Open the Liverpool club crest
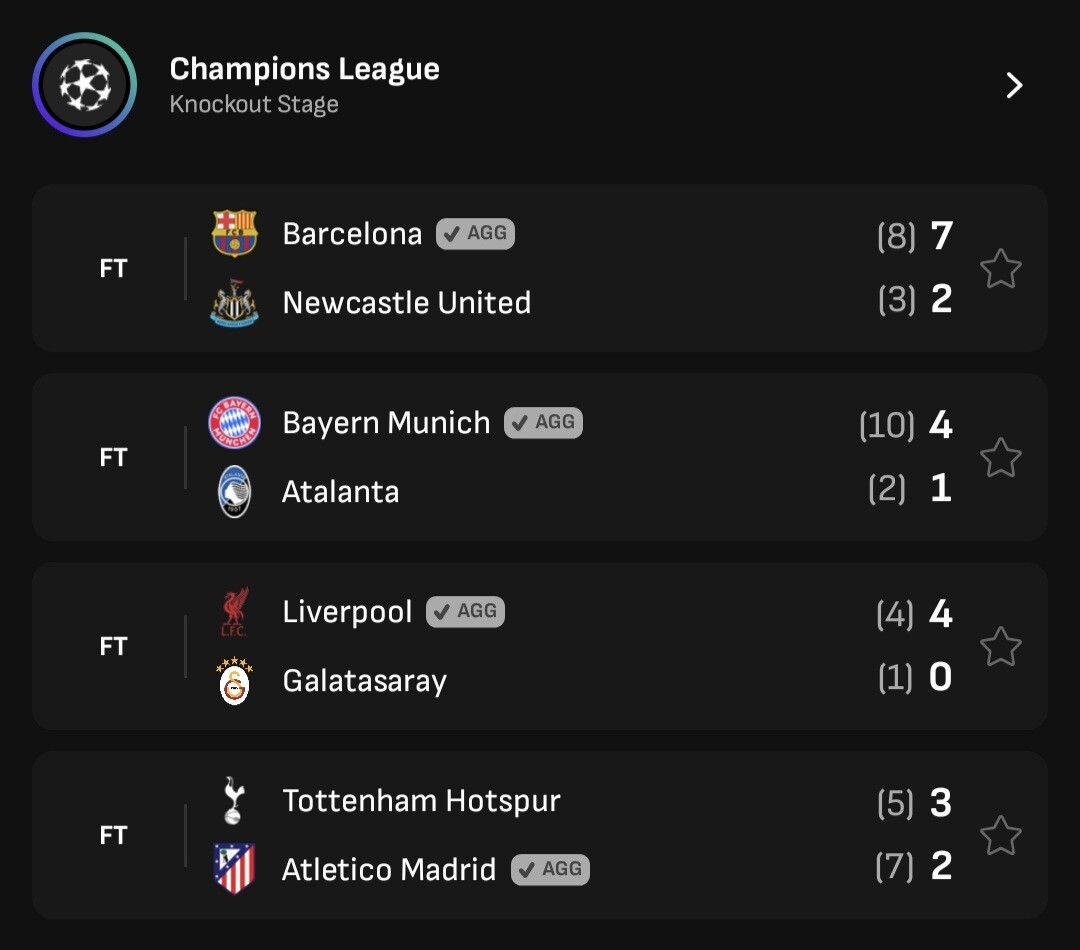The height and width of the screenshot is (950, 1080). coord(235,612)
